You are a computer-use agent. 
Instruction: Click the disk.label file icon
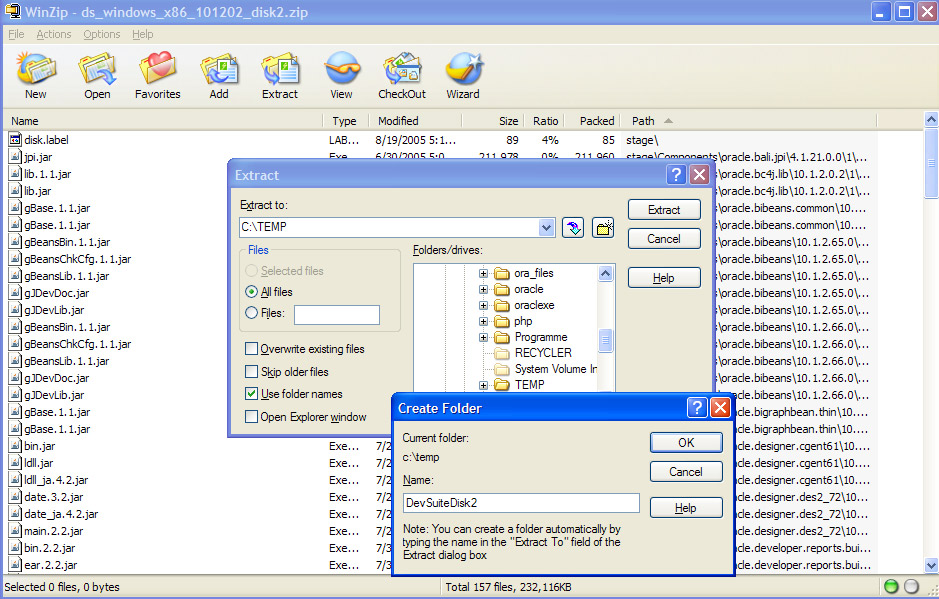pos(15,140)
